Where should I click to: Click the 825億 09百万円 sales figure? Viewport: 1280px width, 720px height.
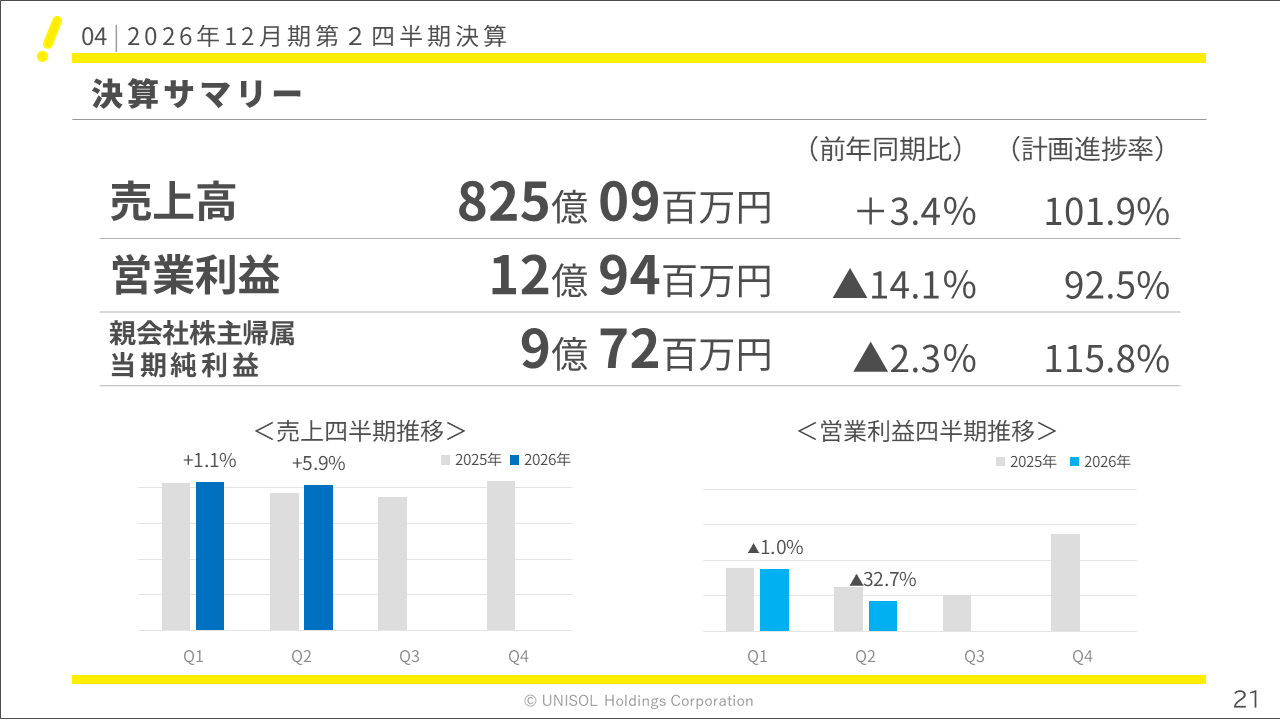click(615, 203)
